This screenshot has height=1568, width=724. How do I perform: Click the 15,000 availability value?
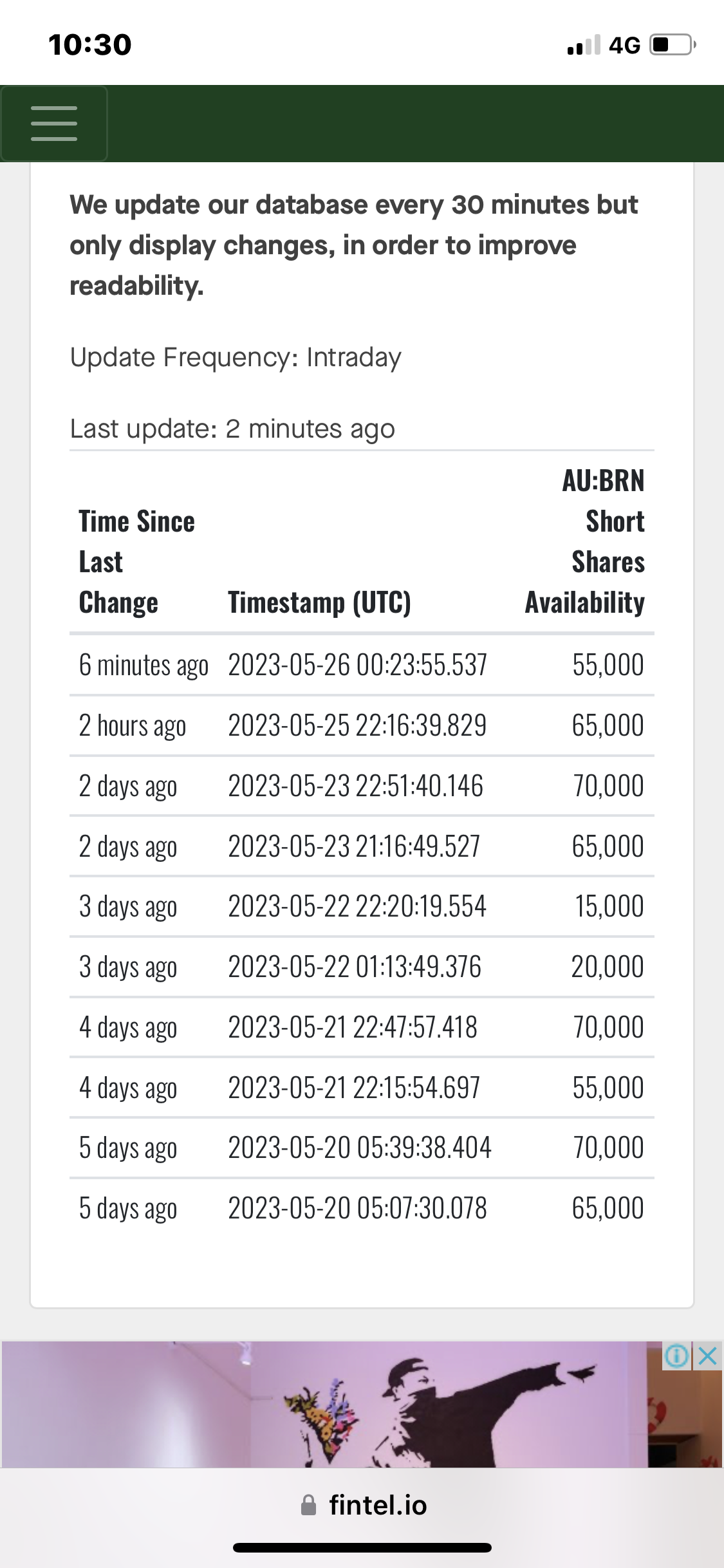coord(609,907)
